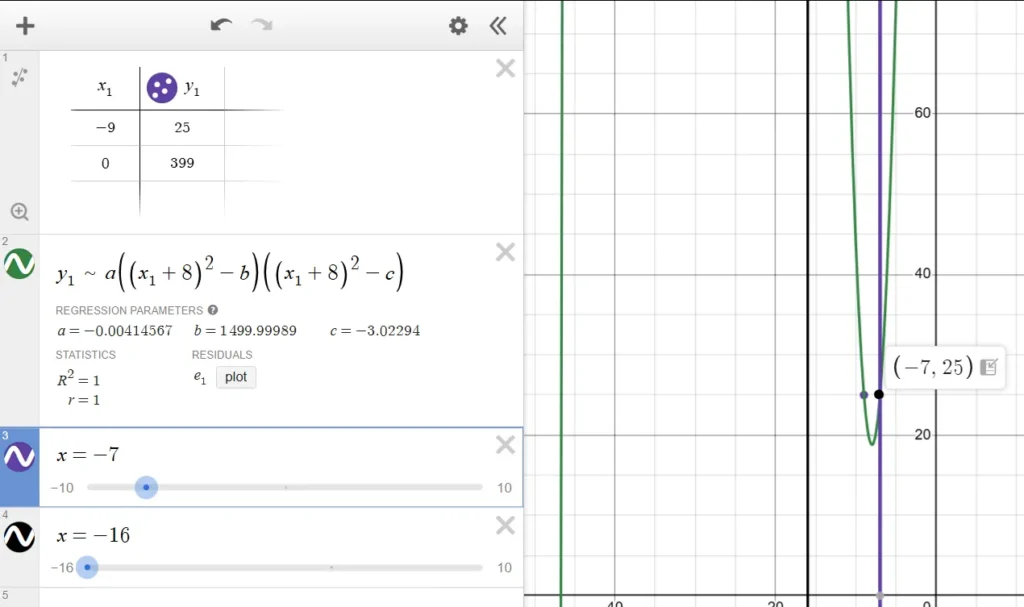Viewport: 1024px width, 607px height.
Task: Click the empty expression row 5
Action: [x=280, y=597]
